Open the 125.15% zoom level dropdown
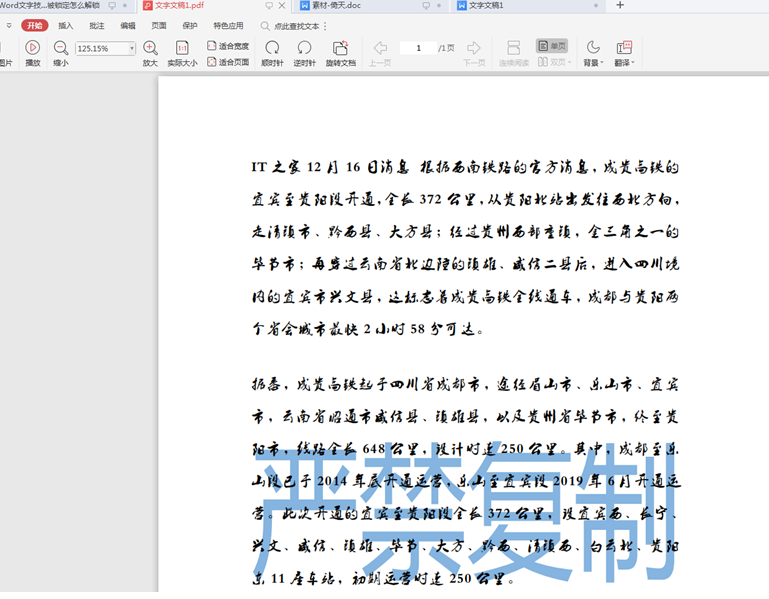Viewport: 769px width, 599px height. (132, 48)
